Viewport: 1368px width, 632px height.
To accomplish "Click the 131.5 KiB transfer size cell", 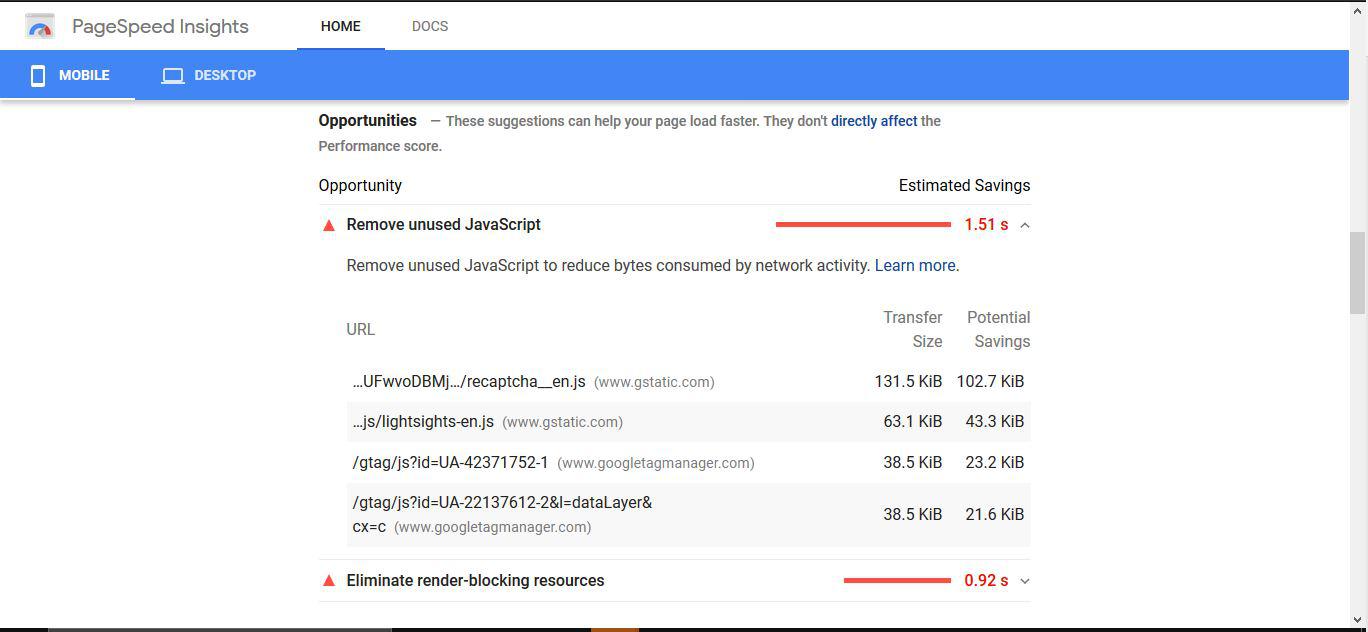I will [908, 382].
